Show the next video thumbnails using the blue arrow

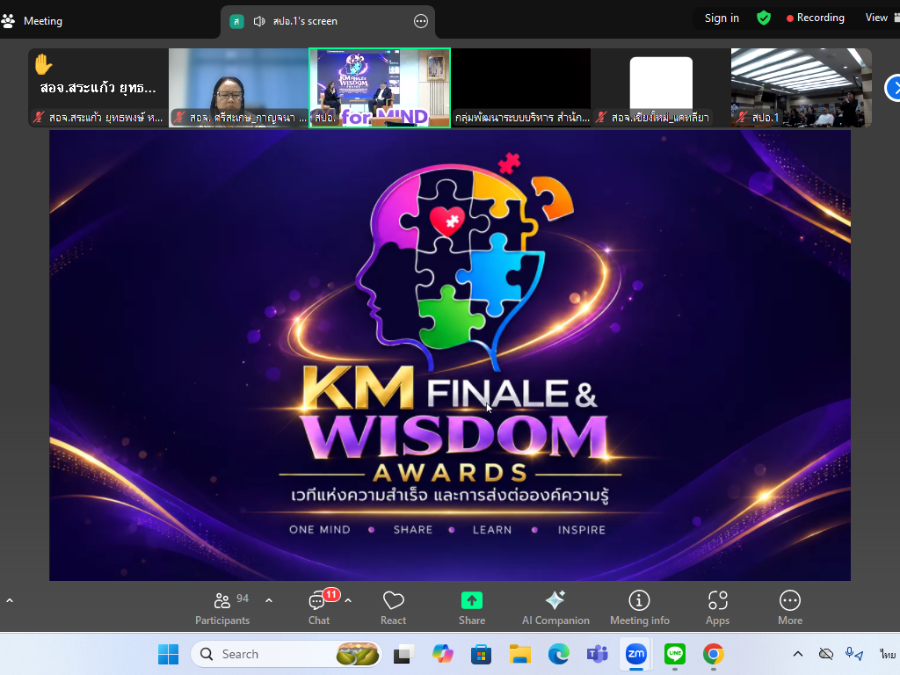click(893, 88)
